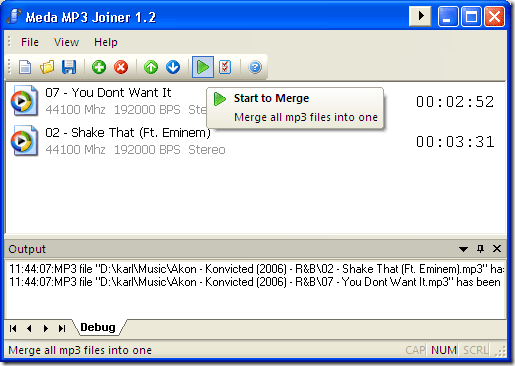This screenshot has height=366, width=515.
Task: Close the Output panel
Action: (x=497, y=249)
